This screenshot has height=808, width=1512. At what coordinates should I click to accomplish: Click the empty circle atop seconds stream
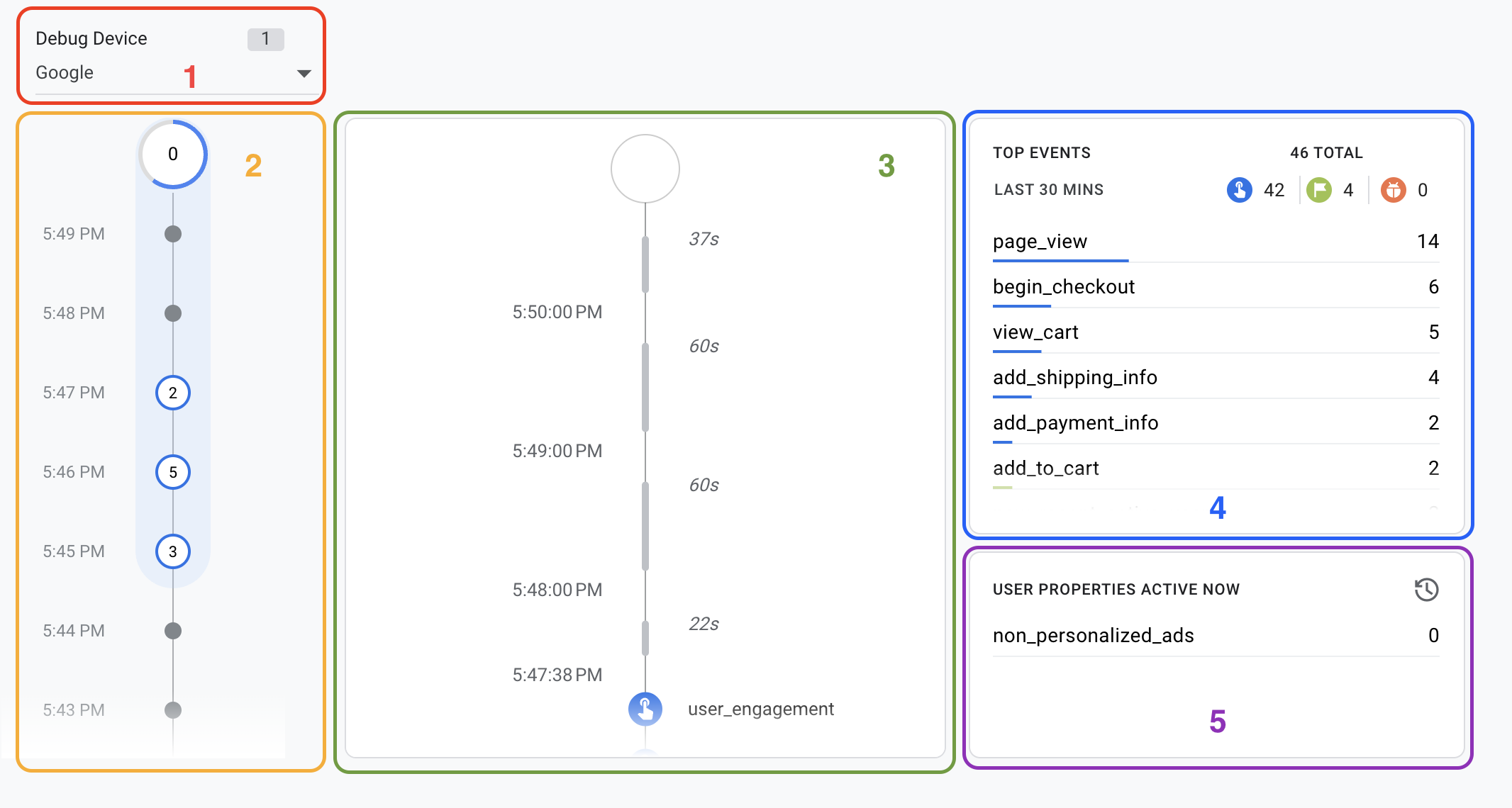pyautogui.click(x=645, y=169)
